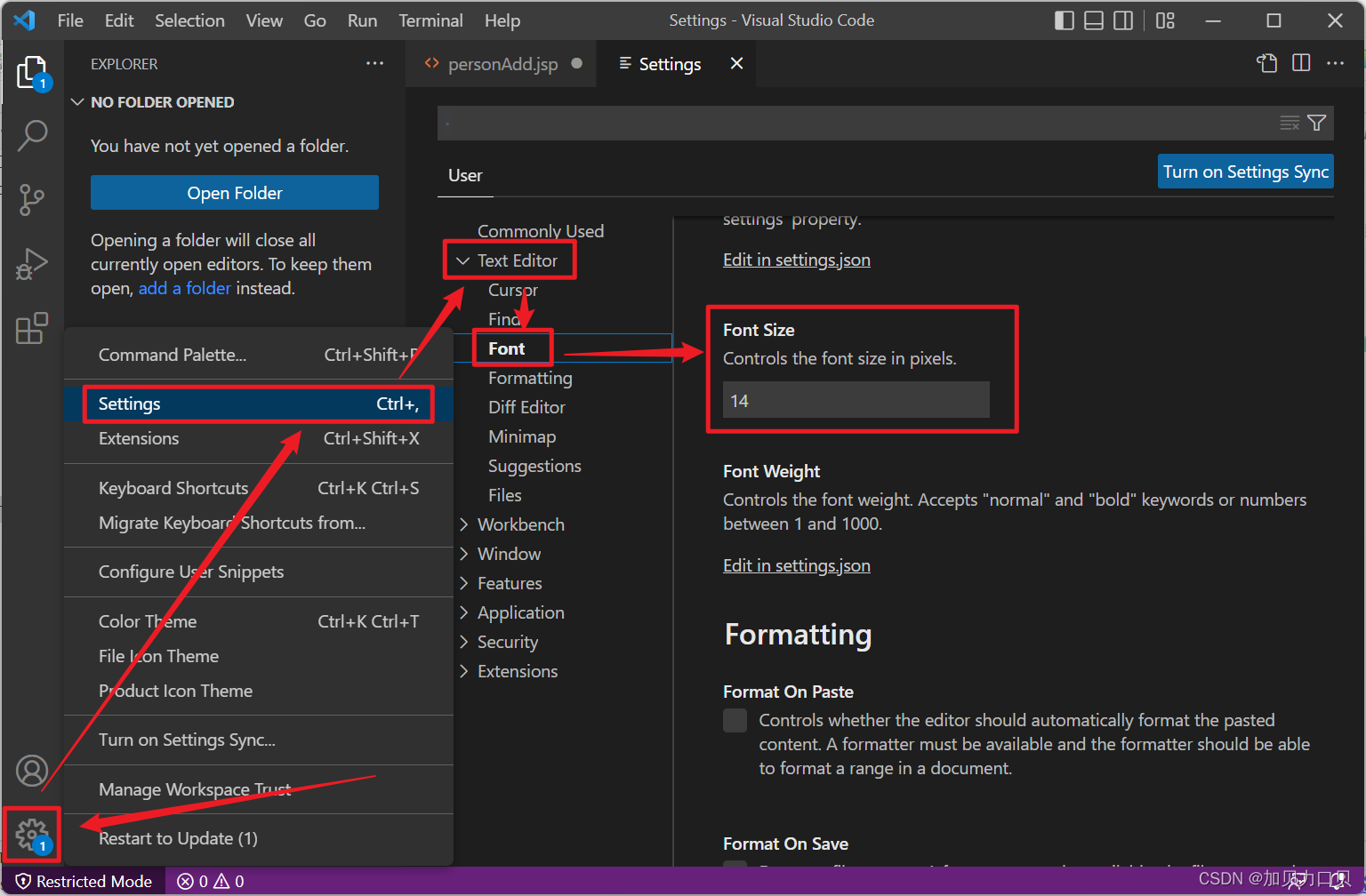
Task: Open Edit in settings.json link under Font Weight
Action: click(x=797, y=565)
